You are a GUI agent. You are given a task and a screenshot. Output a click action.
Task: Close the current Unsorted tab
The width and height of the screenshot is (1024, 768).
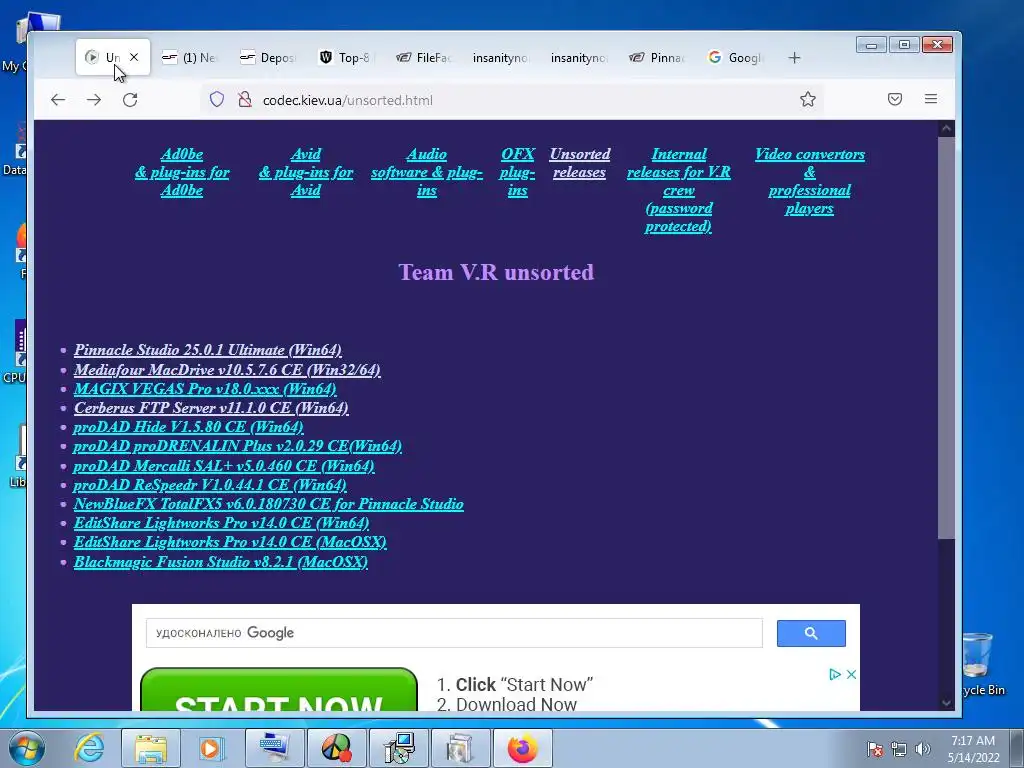(134, 57)
